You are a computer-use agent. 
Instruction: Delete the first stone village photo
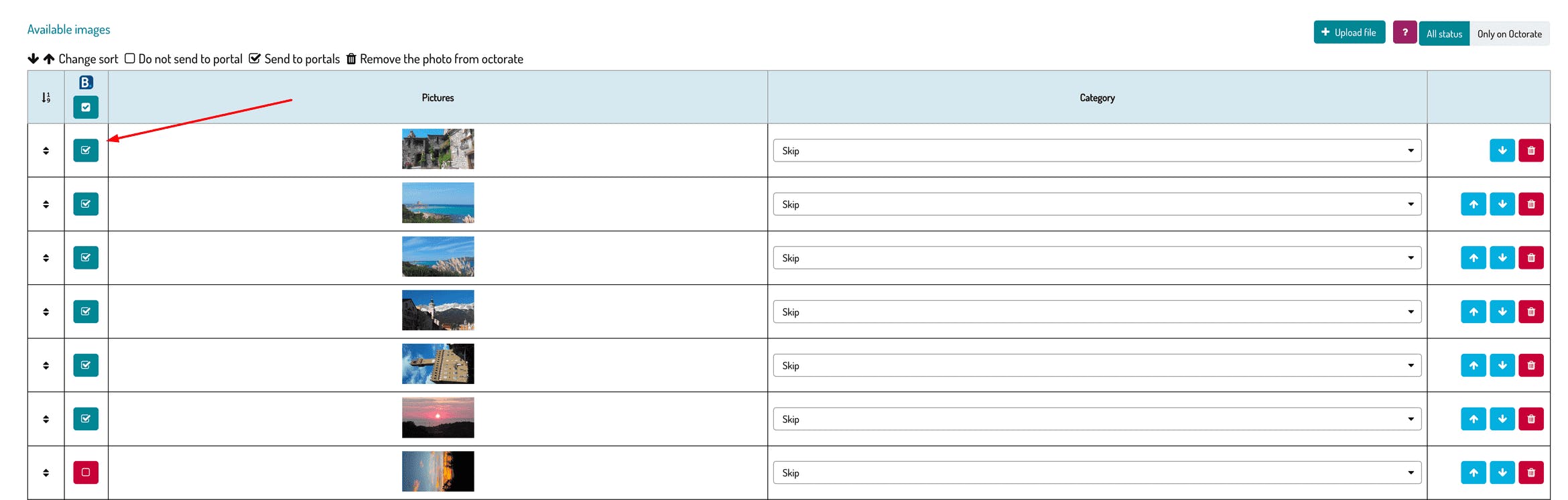point(1530,151)
